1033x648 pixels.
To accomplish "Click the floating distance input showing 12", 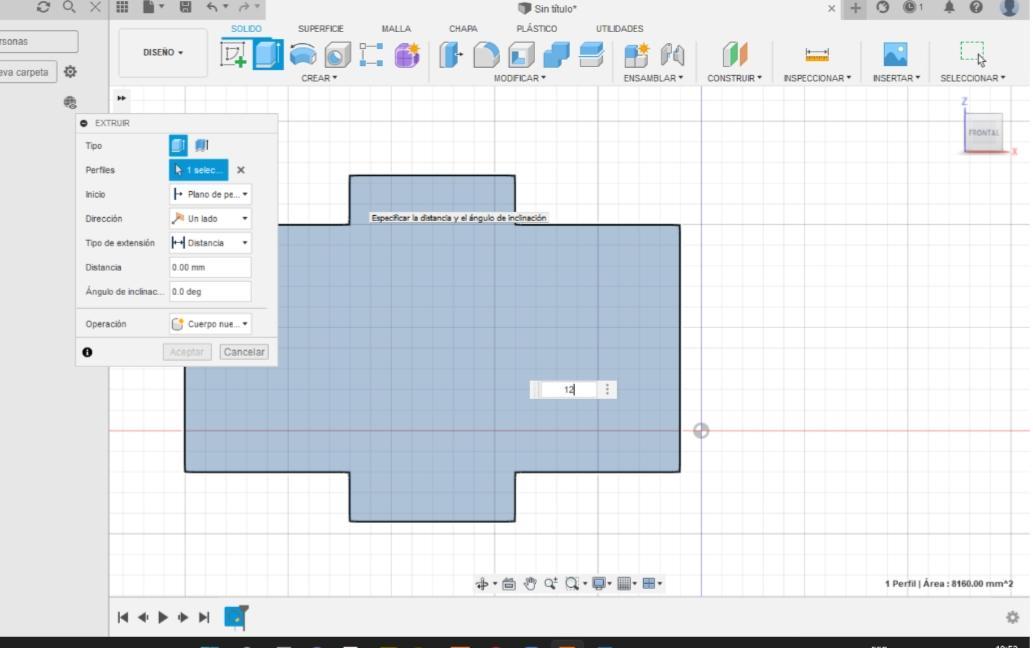I will 569,389.
